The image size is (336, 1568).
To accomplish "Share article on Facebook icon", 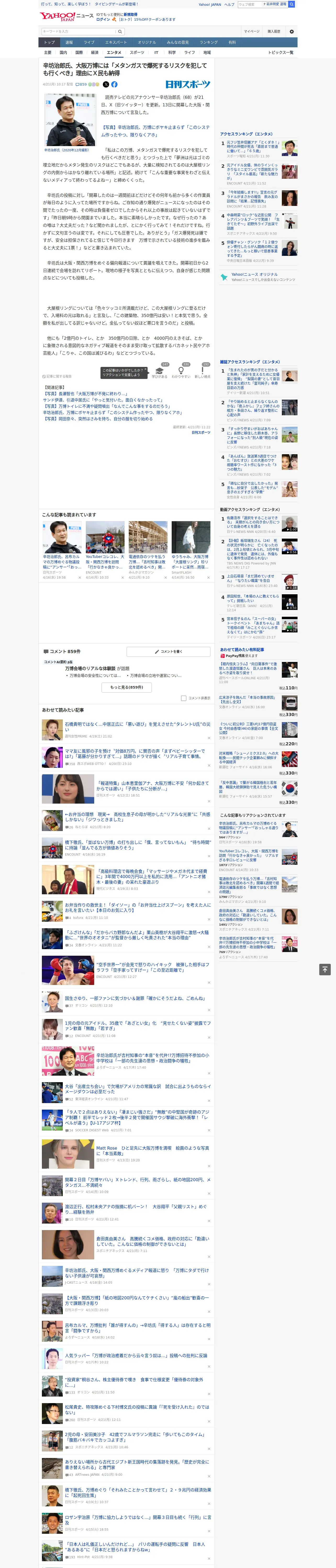I will [x=114, y=85].
